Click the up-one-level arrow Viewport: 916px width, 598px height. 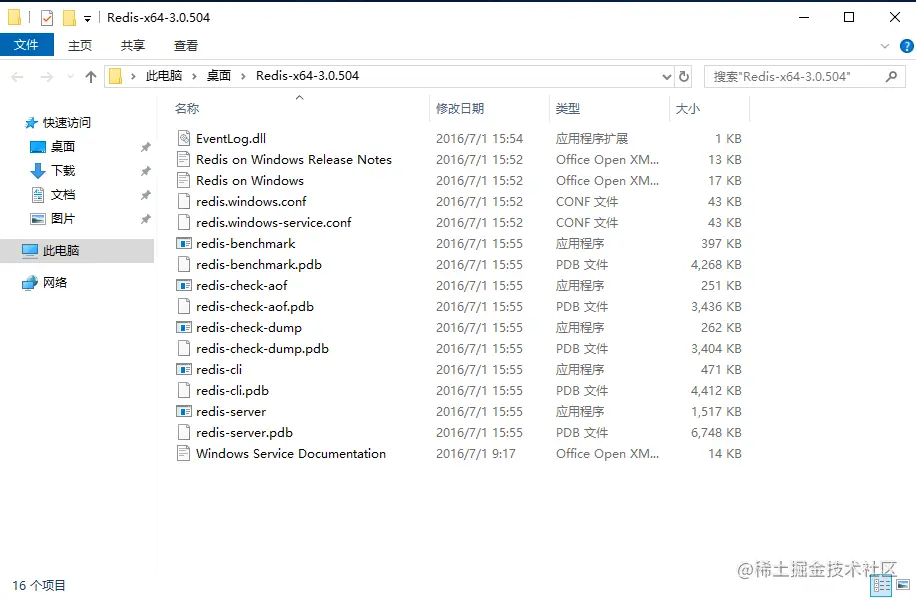[x=91, y=75]
